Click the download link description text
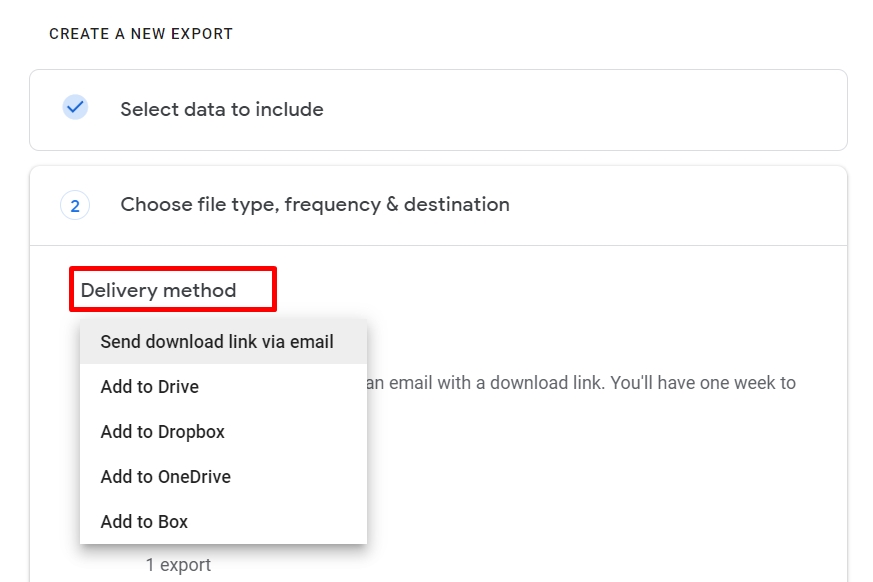This screenshot has height=582, width=873. tap(581, 383)
